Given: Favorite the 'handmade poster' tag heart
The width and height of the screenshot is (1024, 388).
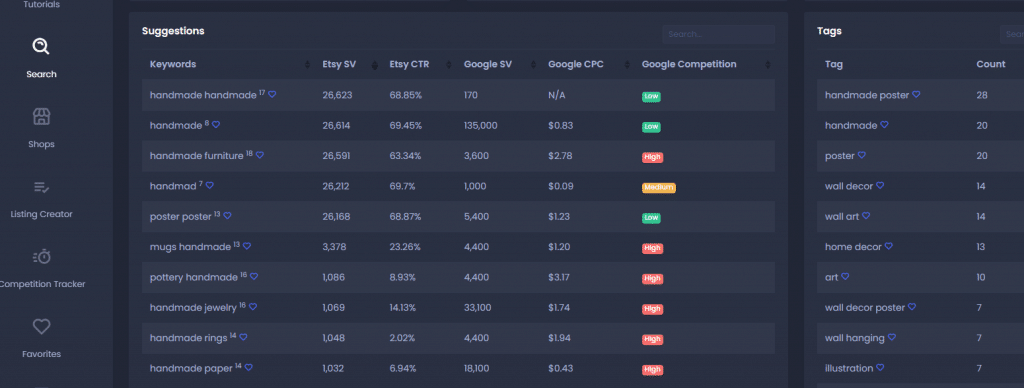Looking at the screenshot, I should tap(916, 95).
